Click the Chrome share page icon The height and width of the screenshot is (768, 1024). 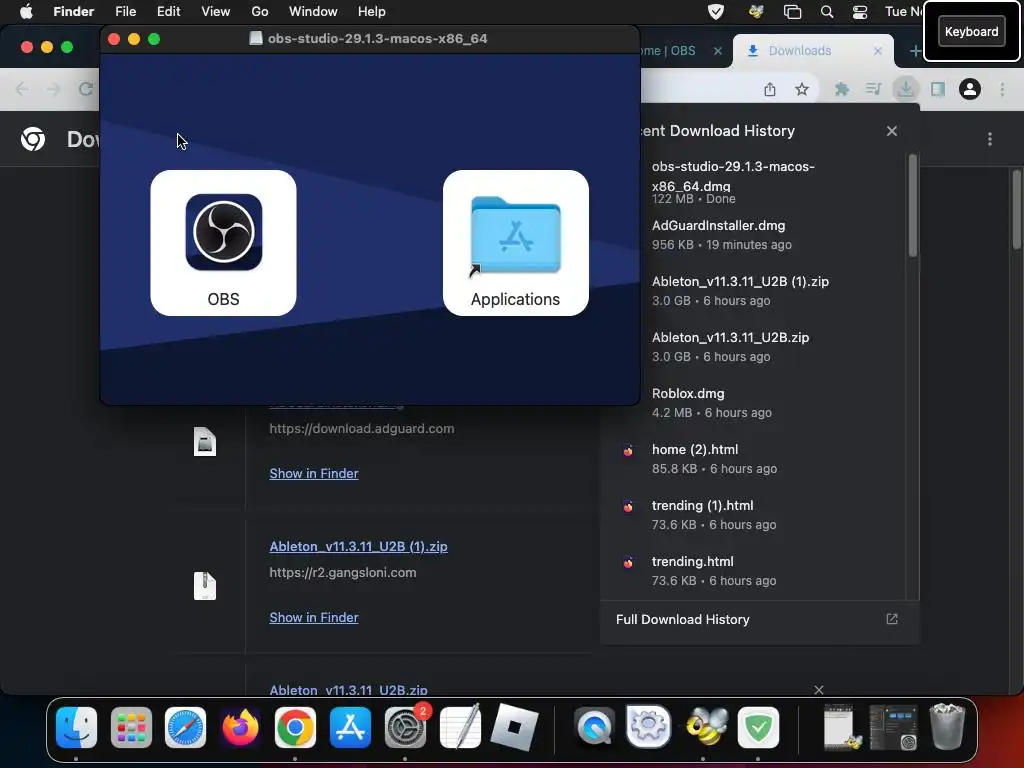point(770,89)
